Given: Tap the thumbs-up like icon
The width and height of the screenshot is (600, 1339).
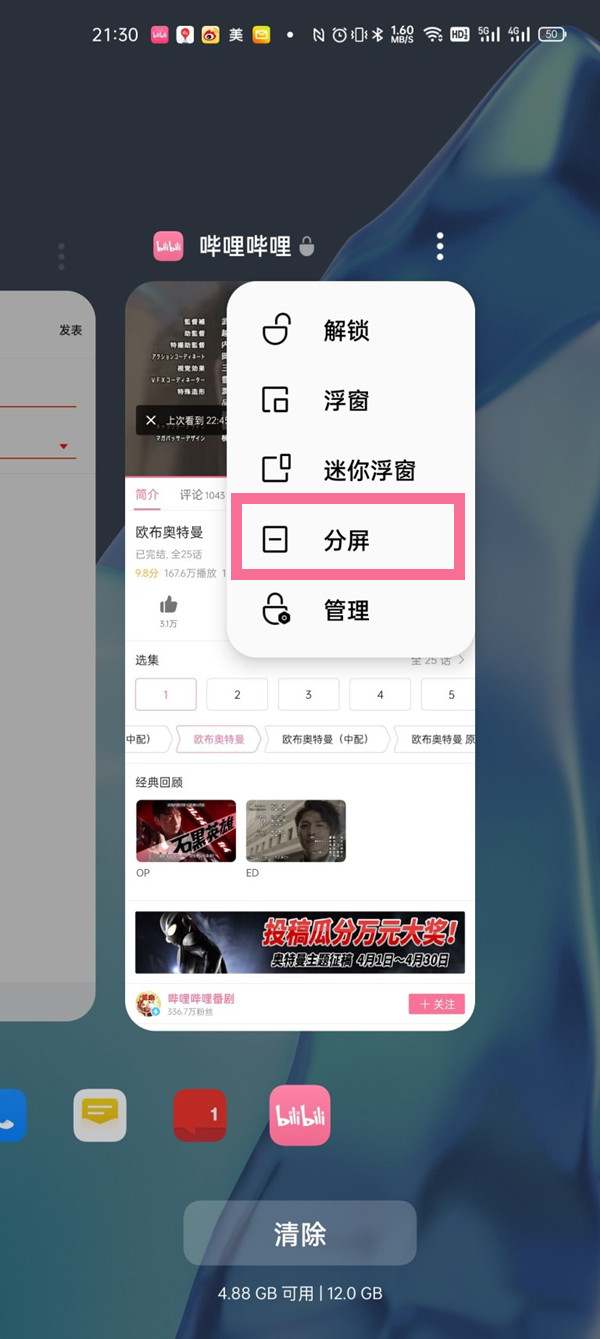Looking at the screenshot, I should tap(168, 605).
